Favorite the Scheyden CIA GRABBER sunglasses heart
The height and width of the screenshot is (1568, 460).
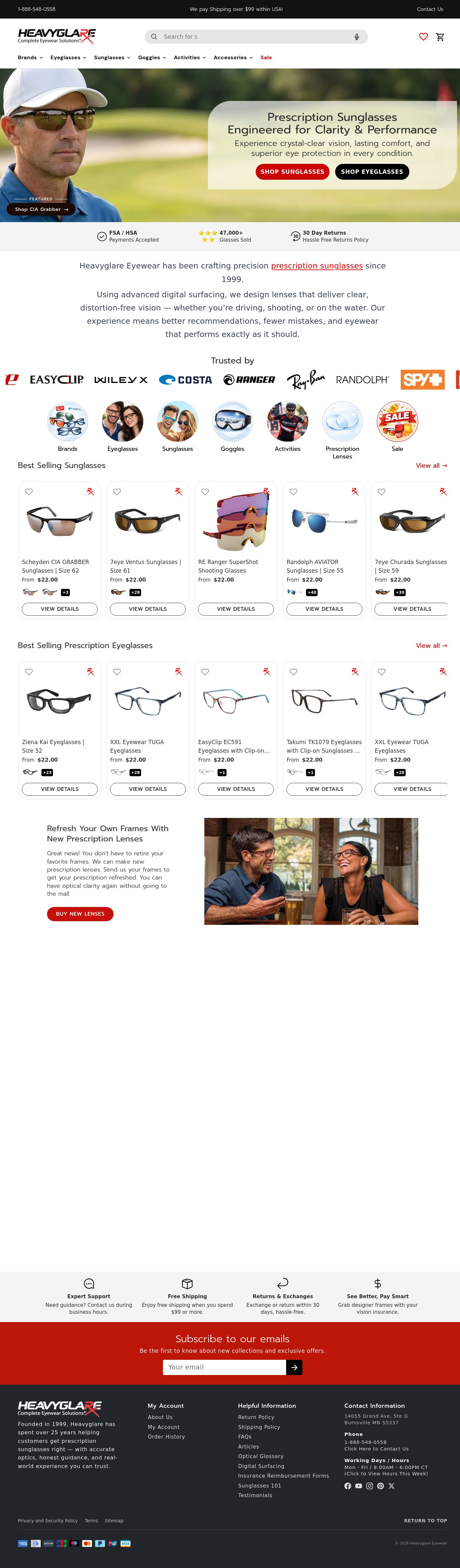pyautogui.click(x=28, y=492)
